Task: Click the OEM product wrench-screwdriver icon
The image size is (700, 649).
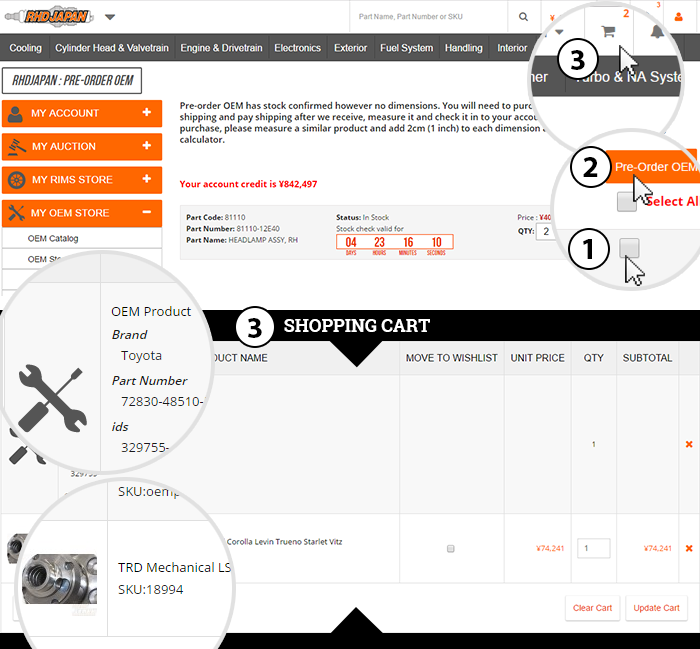Action: click(x=52, y=399)
